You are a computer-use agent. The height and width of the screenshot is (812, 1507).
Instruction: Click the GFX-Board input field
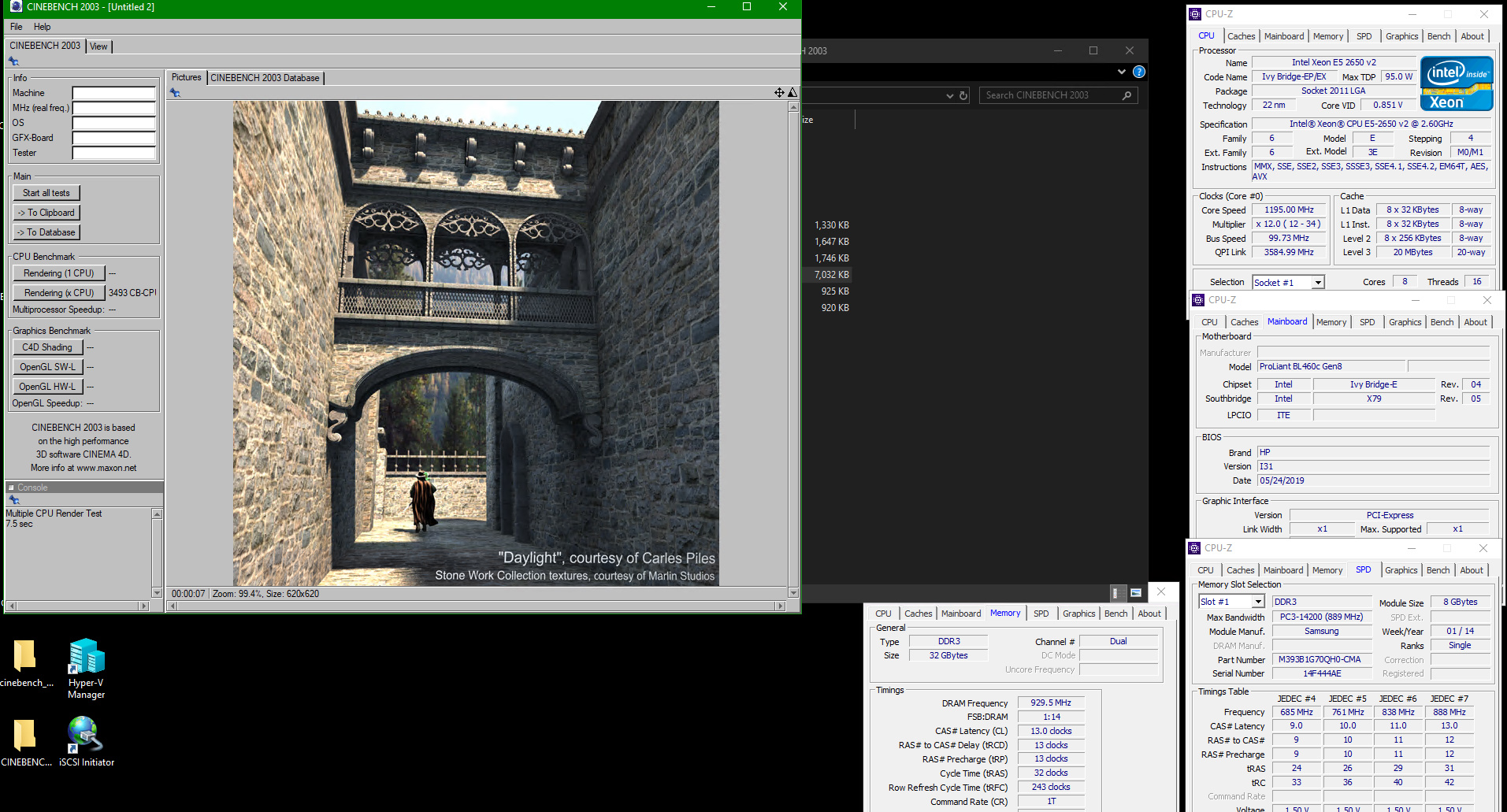114,138
